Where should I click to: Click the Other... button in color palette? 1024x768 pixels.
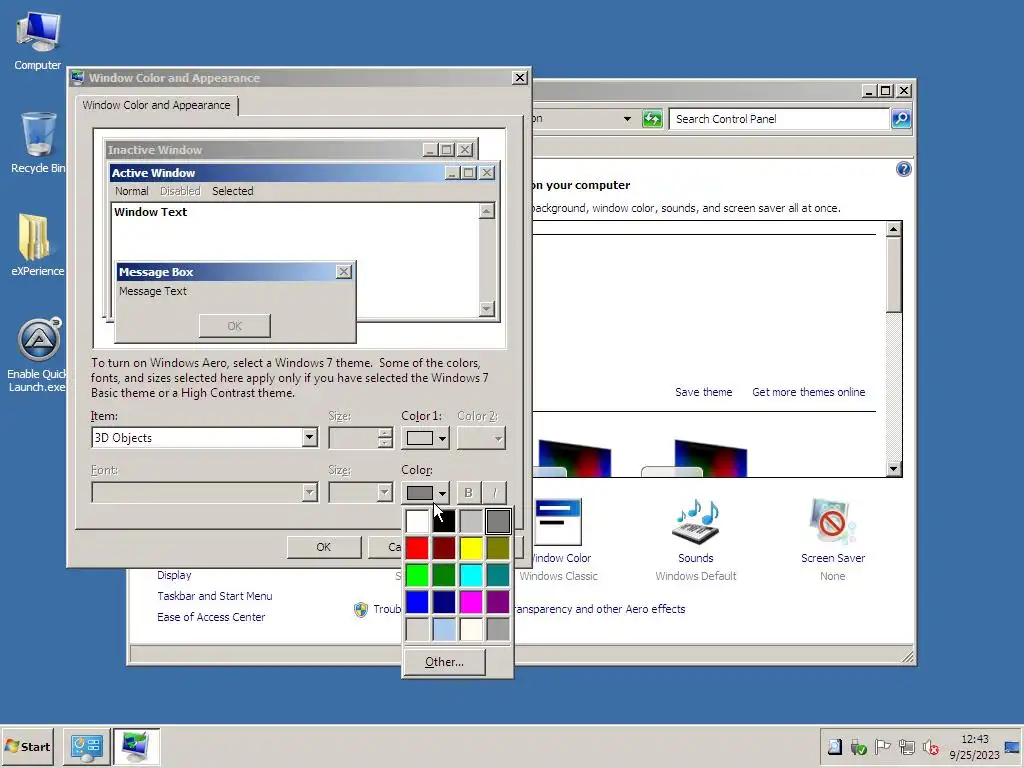(444, 662)
